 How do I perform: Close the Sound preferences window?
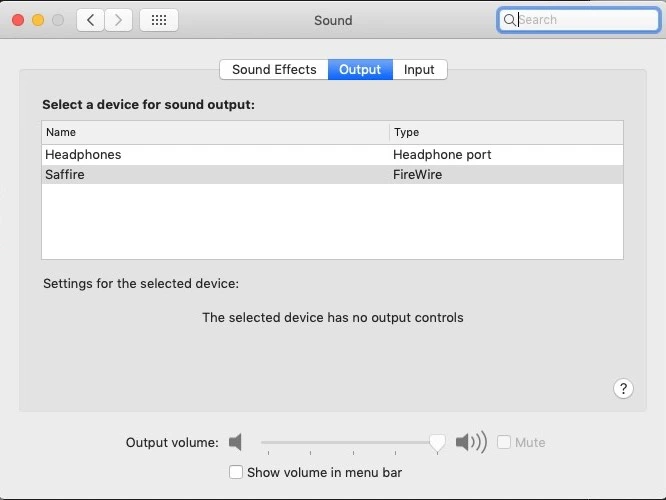(18, 20)
